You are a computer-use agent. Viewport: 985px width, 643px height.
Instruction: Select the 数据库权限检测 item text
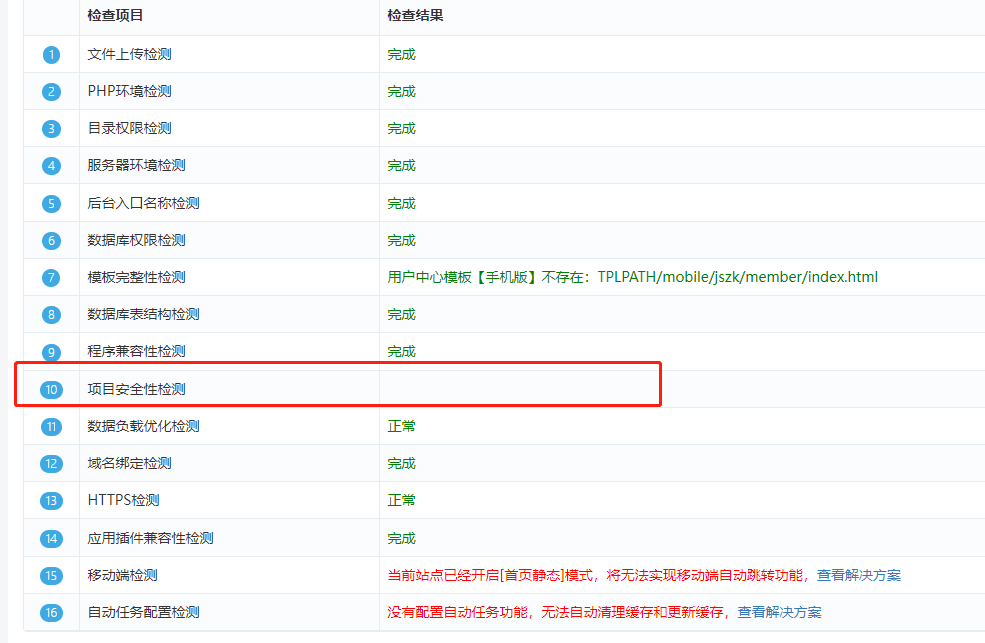tap(136, 240)
